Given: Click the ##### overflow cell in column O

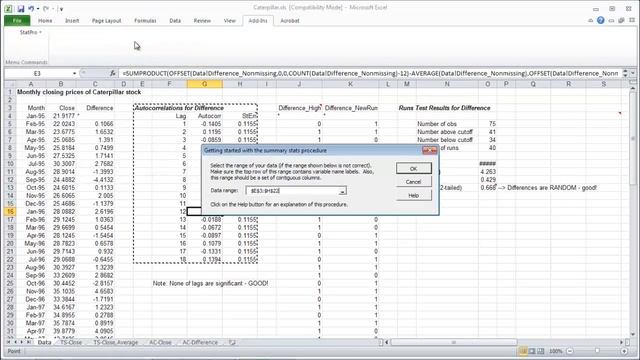Looking at the screenshot, I should 487,164.
